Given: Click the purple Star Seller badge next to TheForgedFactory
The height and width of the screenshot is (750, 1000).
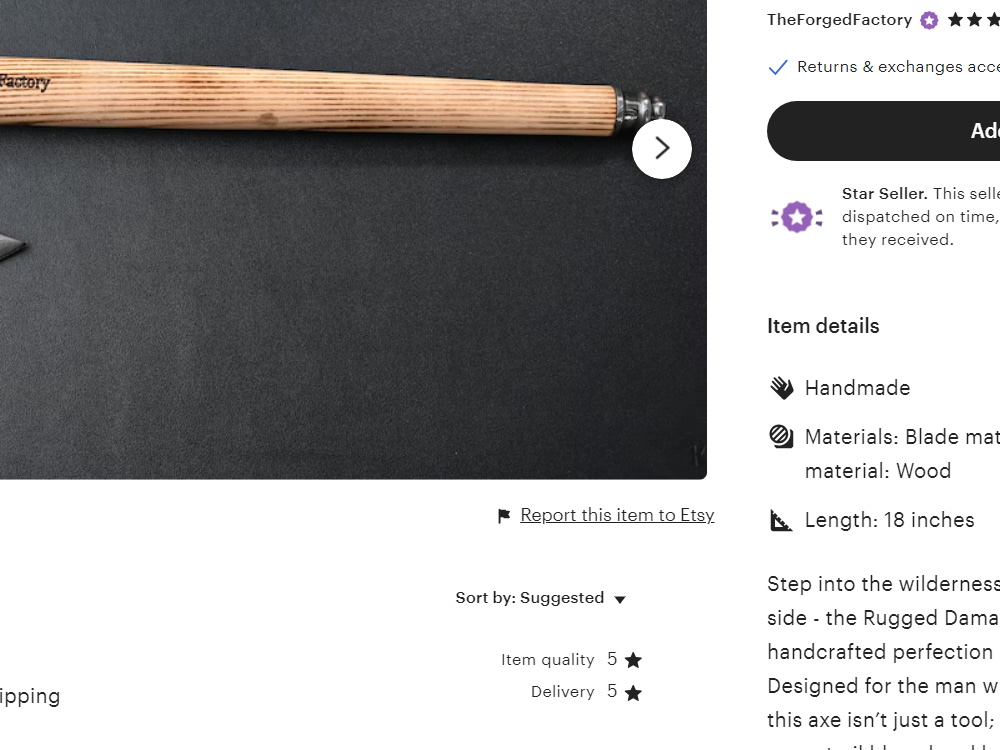Looking at the screenshot, I should tap(929, 20).
